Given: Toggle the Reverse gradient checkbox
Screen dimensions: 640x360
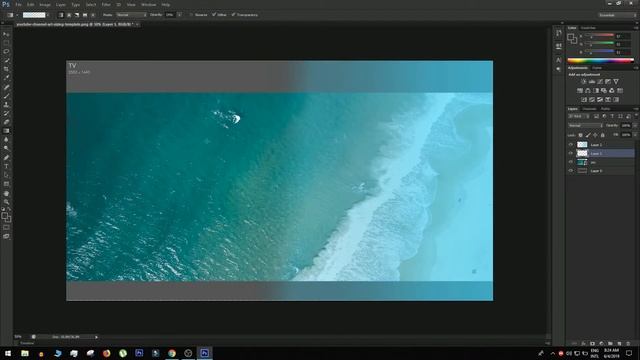Looking at the screenshot, I should (191, 15).
